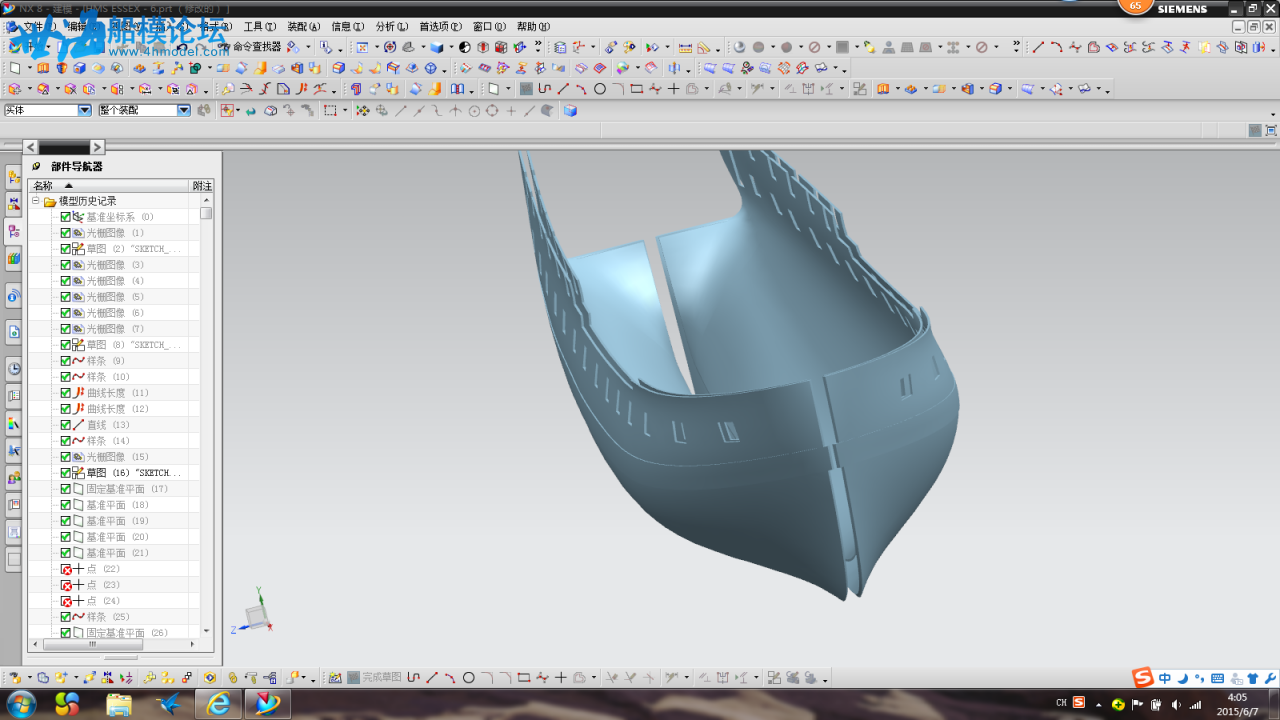This screenshot has height=720, width=1280.
Task: Open the 帮助(H) menu
Action: tap(533, 27)
